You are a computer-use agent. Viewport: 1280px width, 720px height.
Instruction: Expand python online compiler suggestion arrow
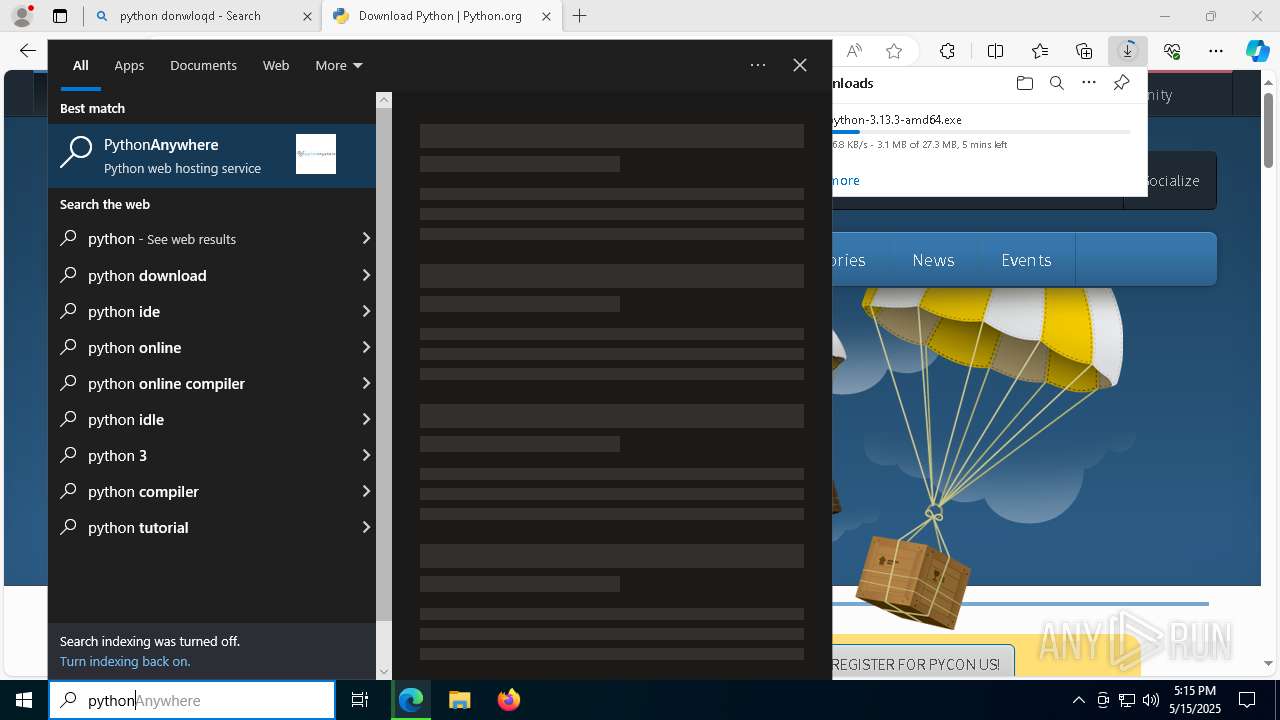pyautogui.click(x=366, y=383)
